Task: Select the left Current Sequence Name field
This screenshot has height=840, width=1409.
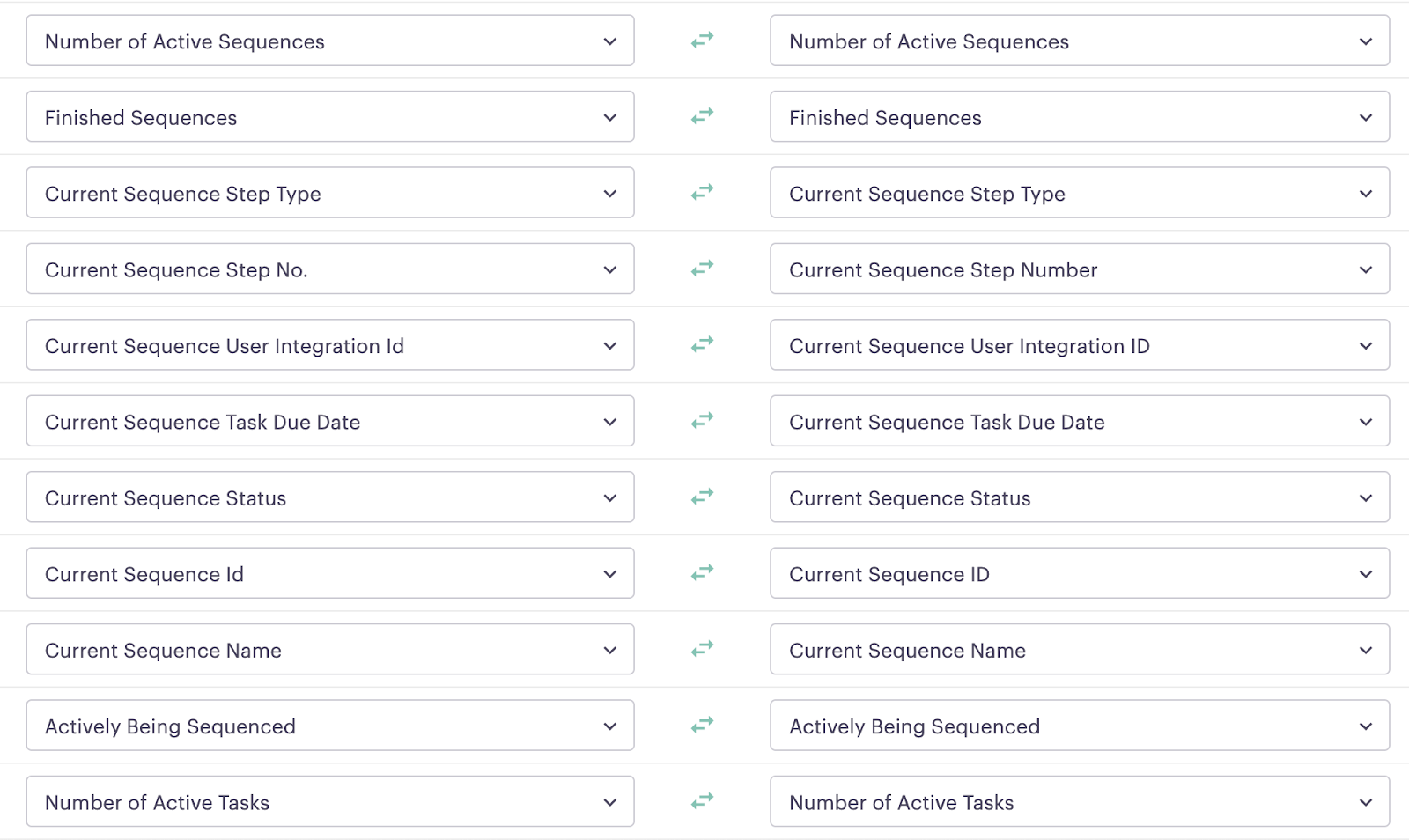Action: 330,649
